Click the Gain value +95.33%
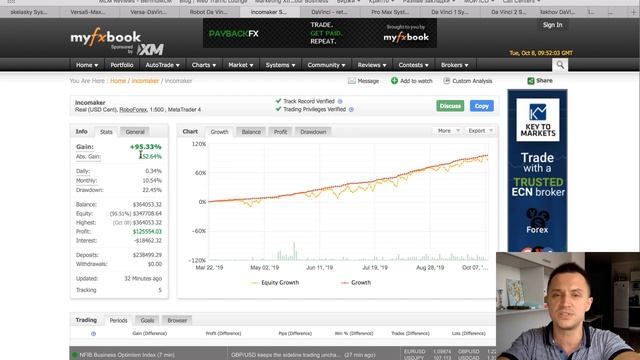The image size is (640, 360). pyautogui.click(x=146, y=147)
